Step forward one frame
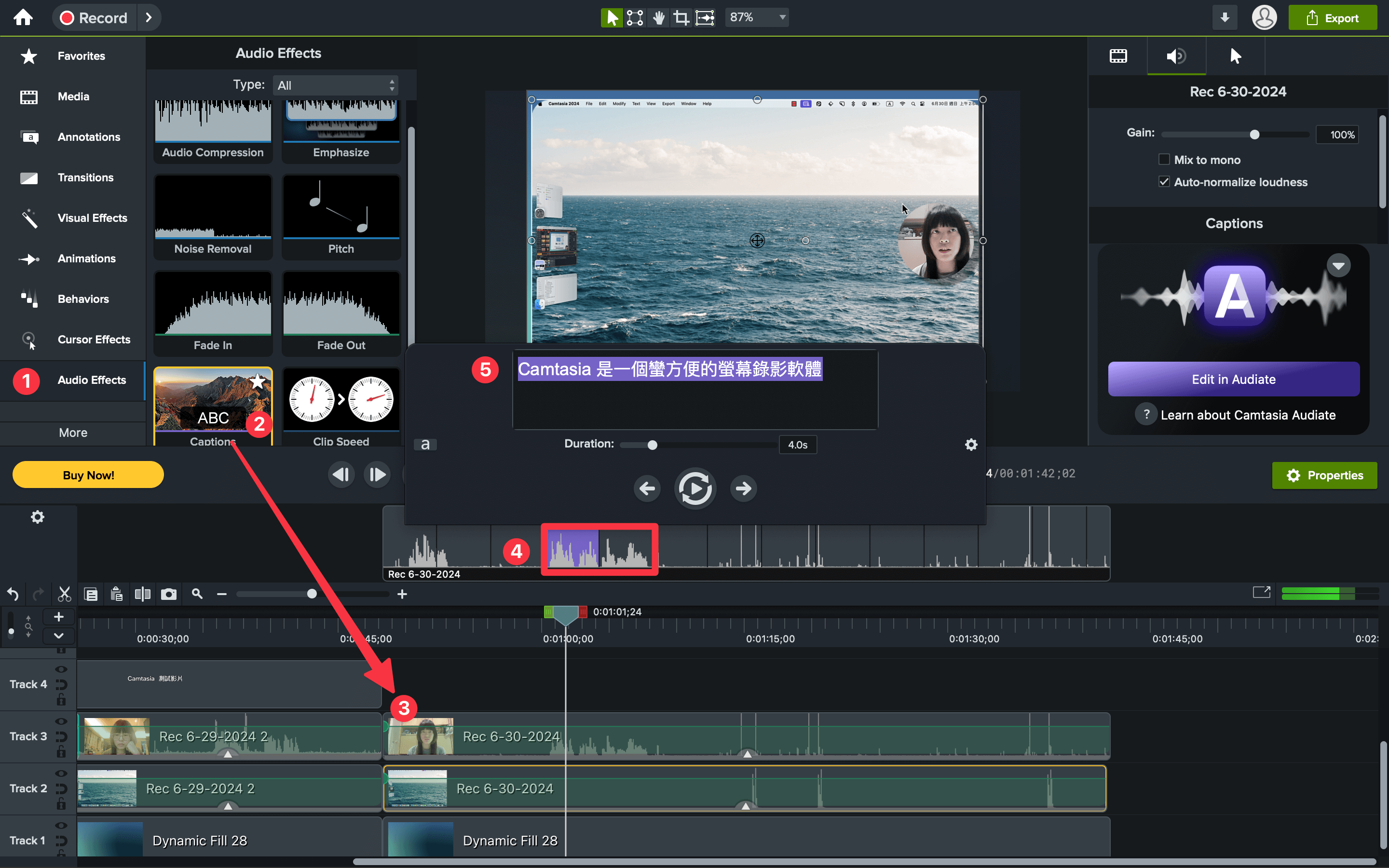This screenshot has width=1389, height=868. (377, 475)
